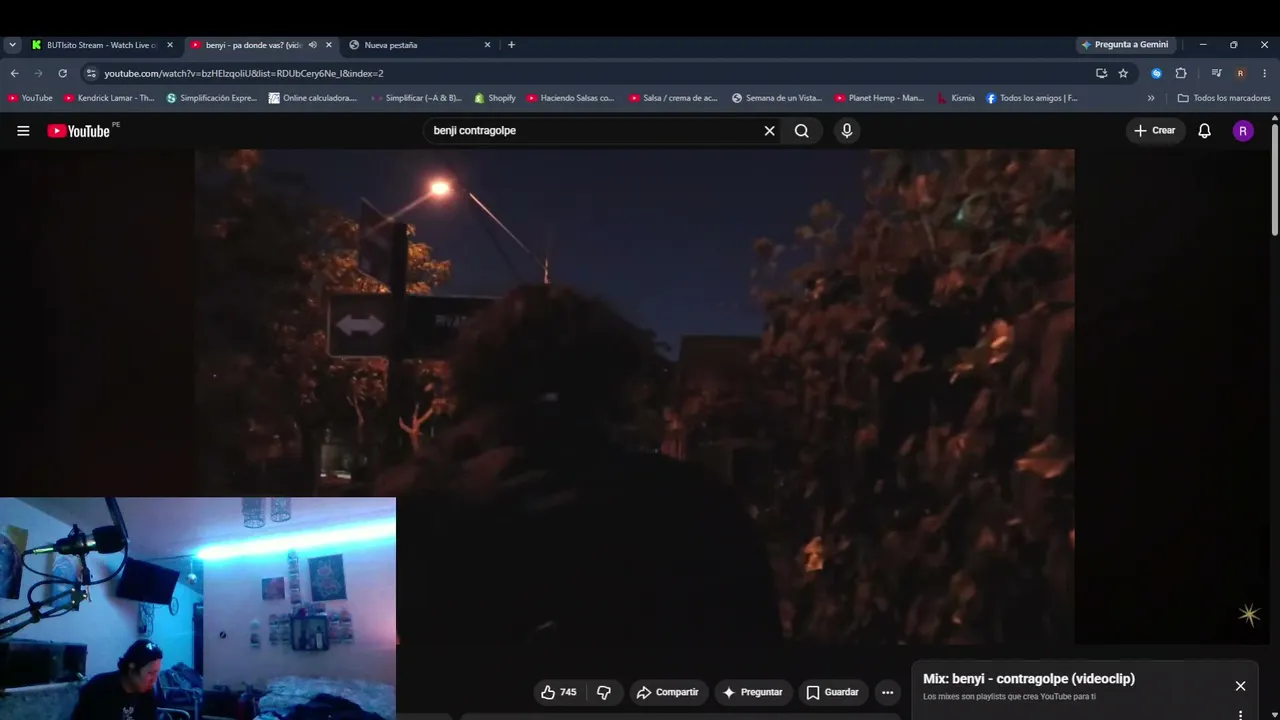
Task: Close the BUTIsito Stream tab
Action: click(170, 45)
